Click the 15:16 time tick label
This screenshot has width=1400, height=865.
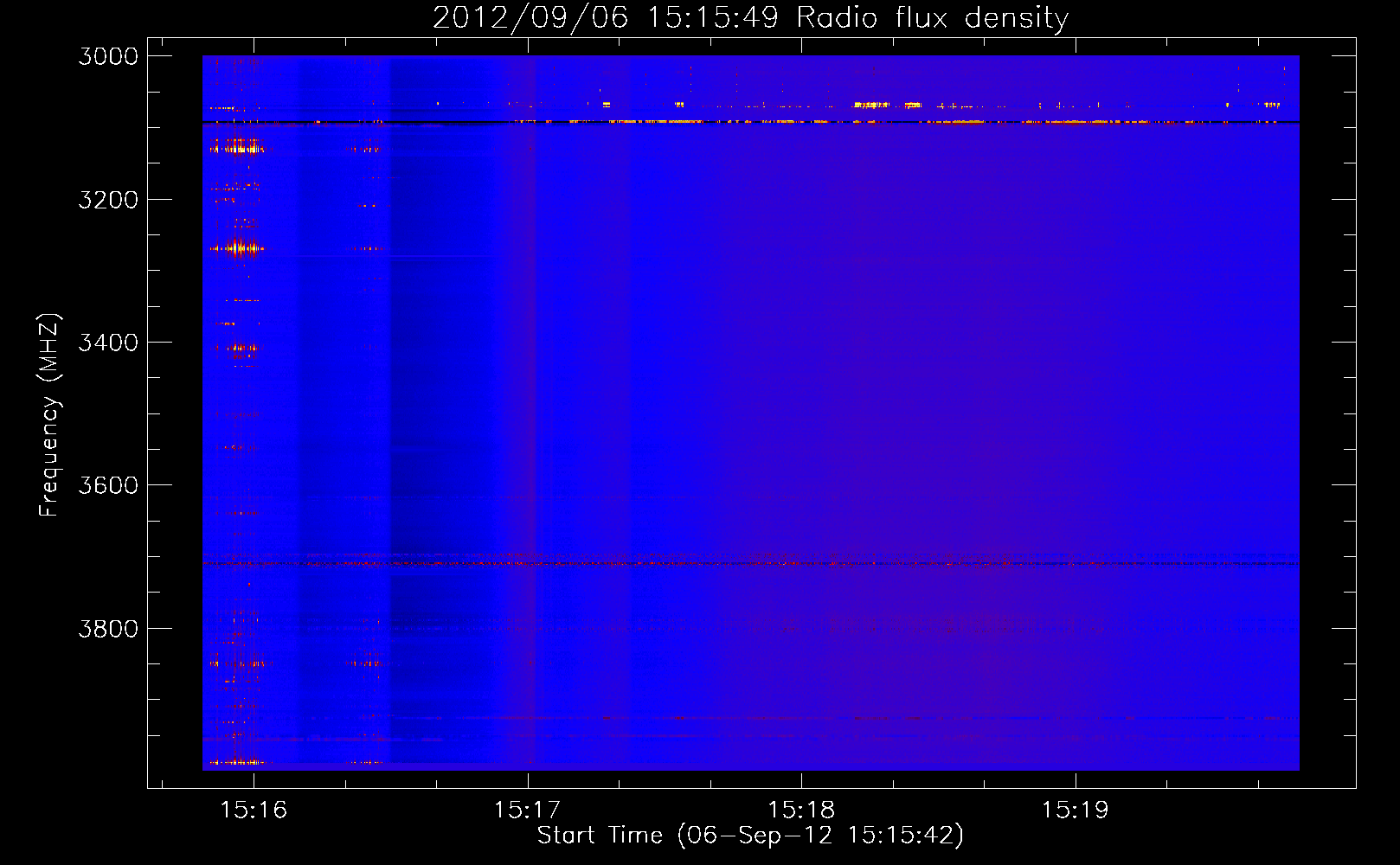254,810
